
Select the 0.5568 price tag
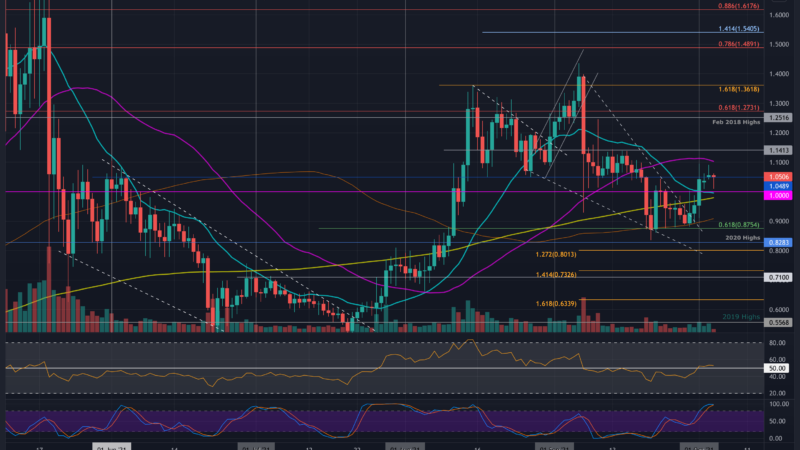pyautogui.click(x=778, y=322)
